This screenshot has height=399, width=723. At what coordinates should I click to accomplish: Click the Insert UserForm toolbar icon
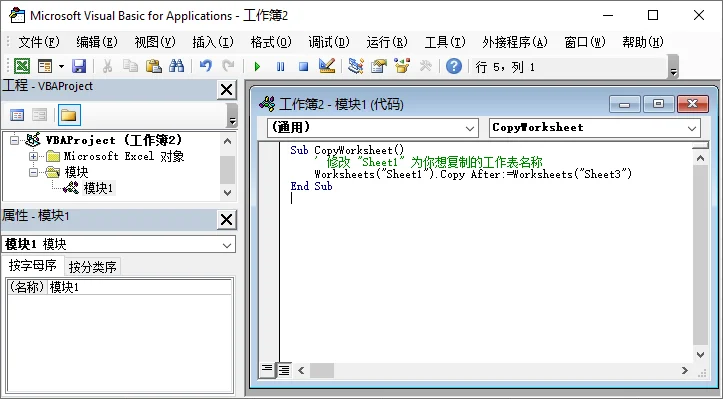(x=45, y=66)
